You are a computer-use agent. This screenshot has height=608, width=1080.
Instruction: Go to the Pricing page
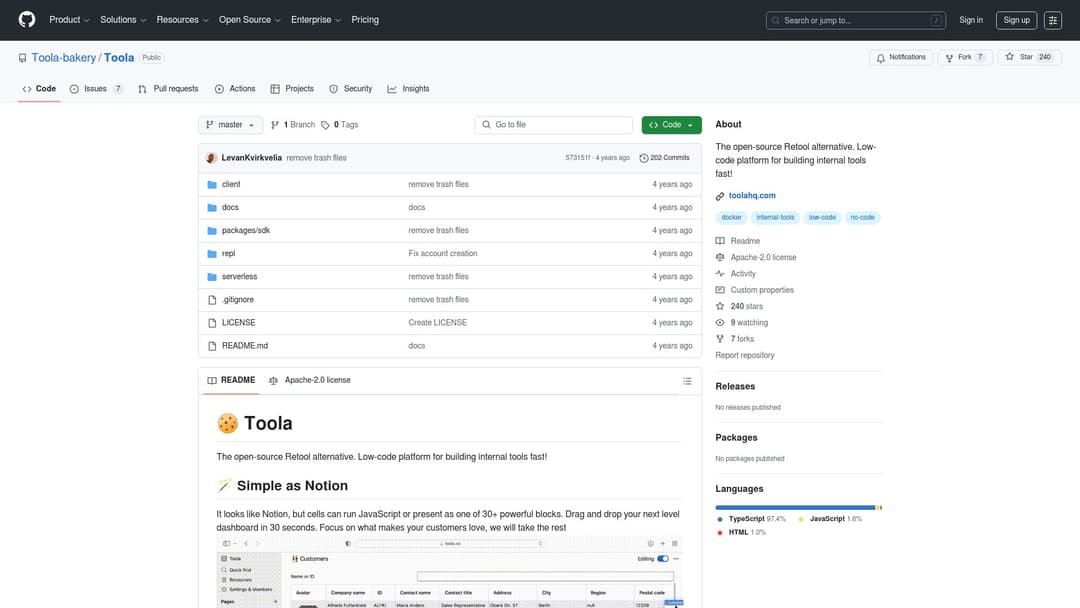365,20
